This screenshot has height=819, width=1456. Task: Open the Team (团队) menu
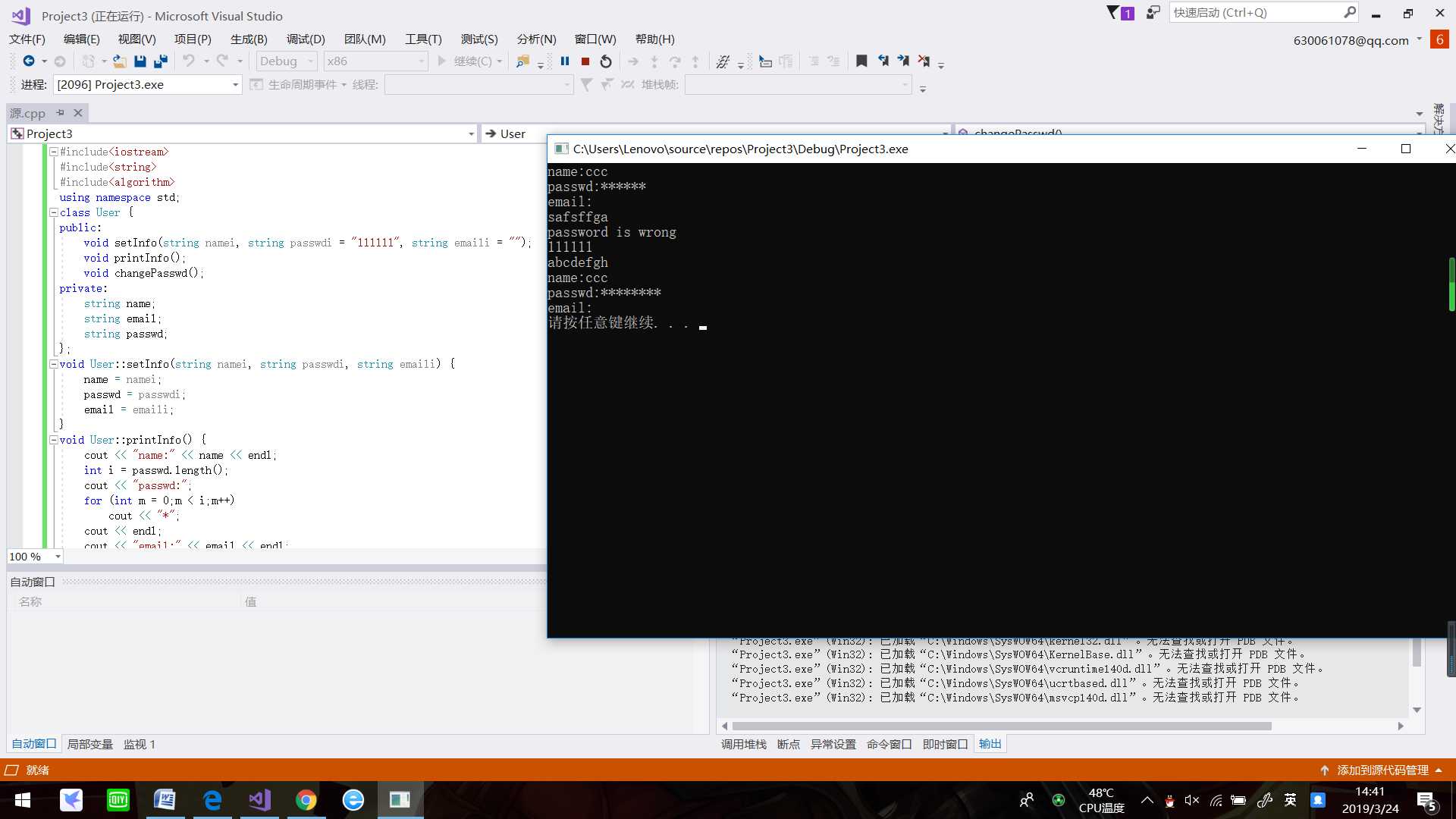(365, 39)
